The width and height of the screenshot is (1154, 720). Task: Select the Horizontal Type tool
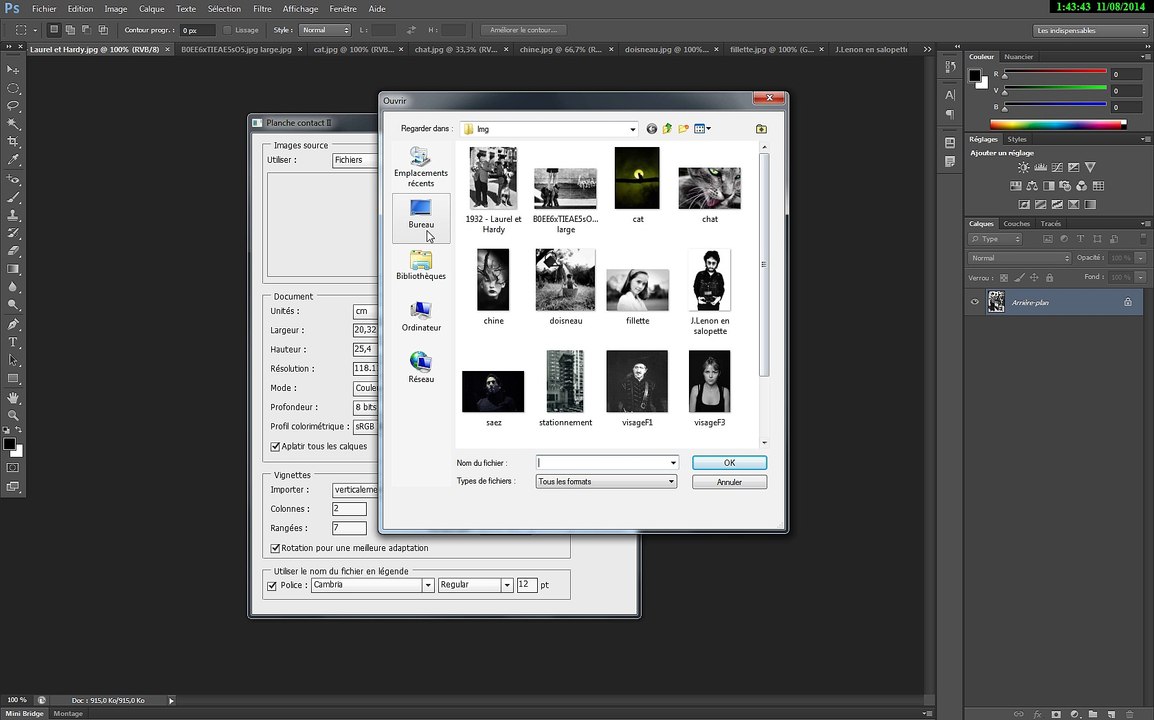[x=13, y=342]
